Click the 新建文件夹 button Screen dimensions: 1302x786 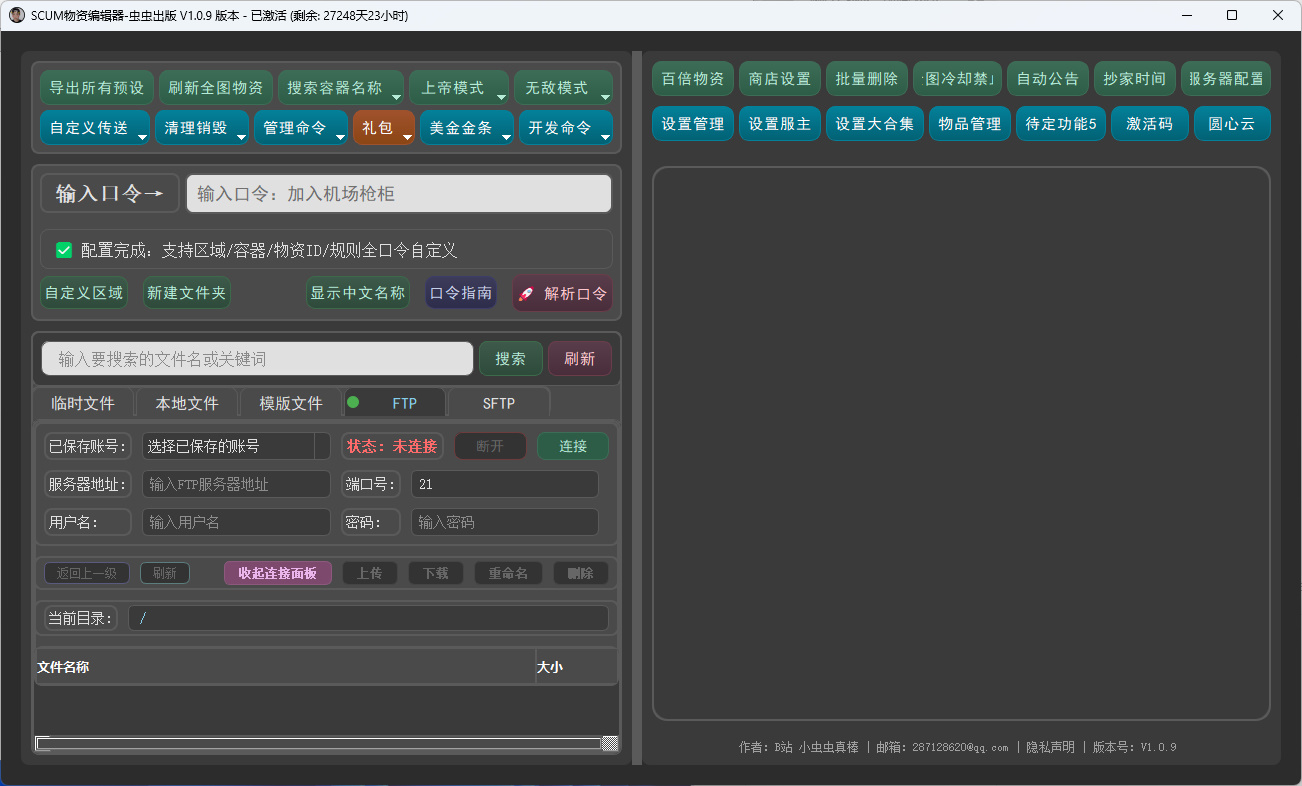tap(187, 293)
